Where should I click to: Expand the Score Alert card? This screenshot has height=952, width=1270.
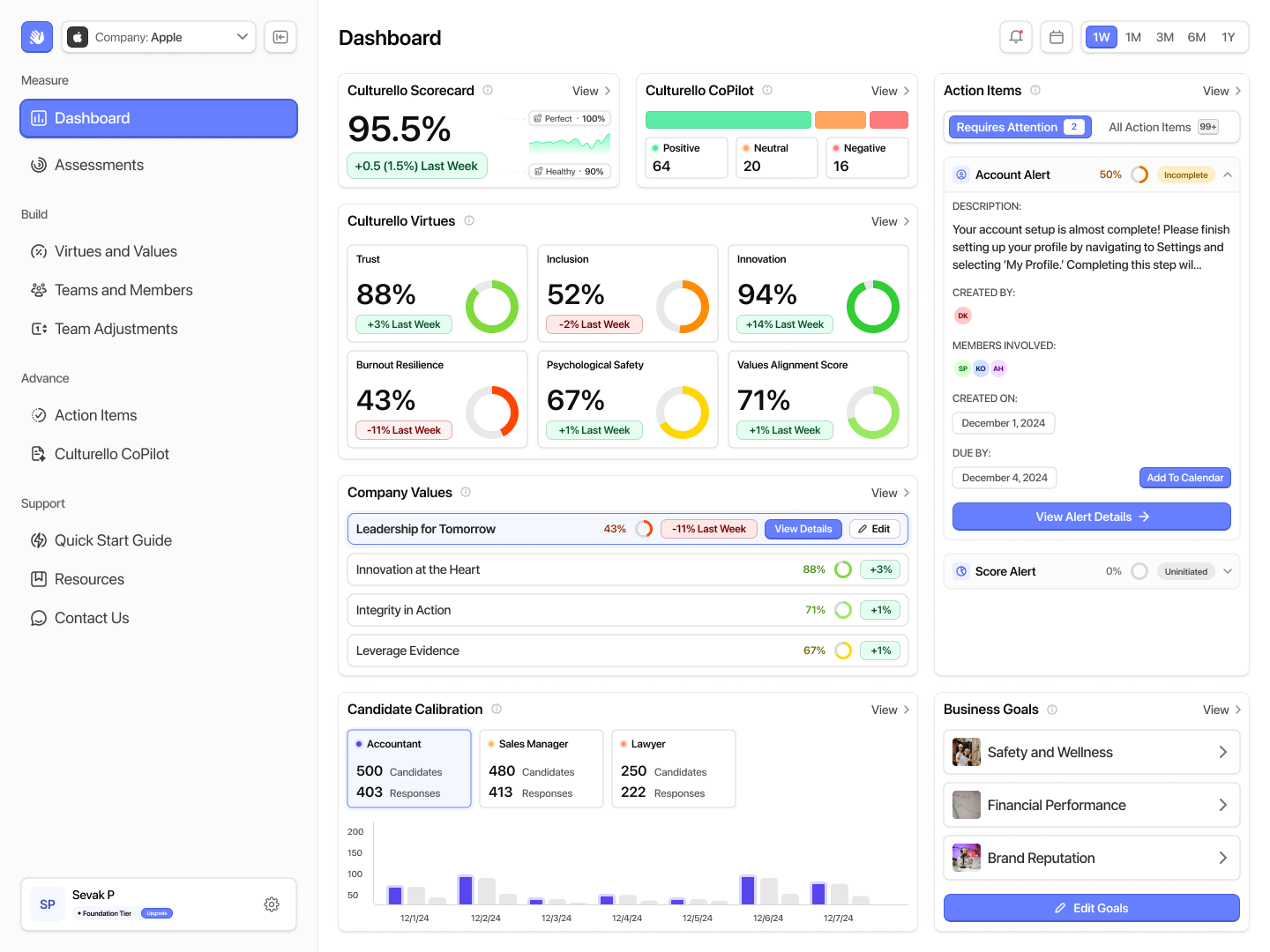coord(1227,571)
